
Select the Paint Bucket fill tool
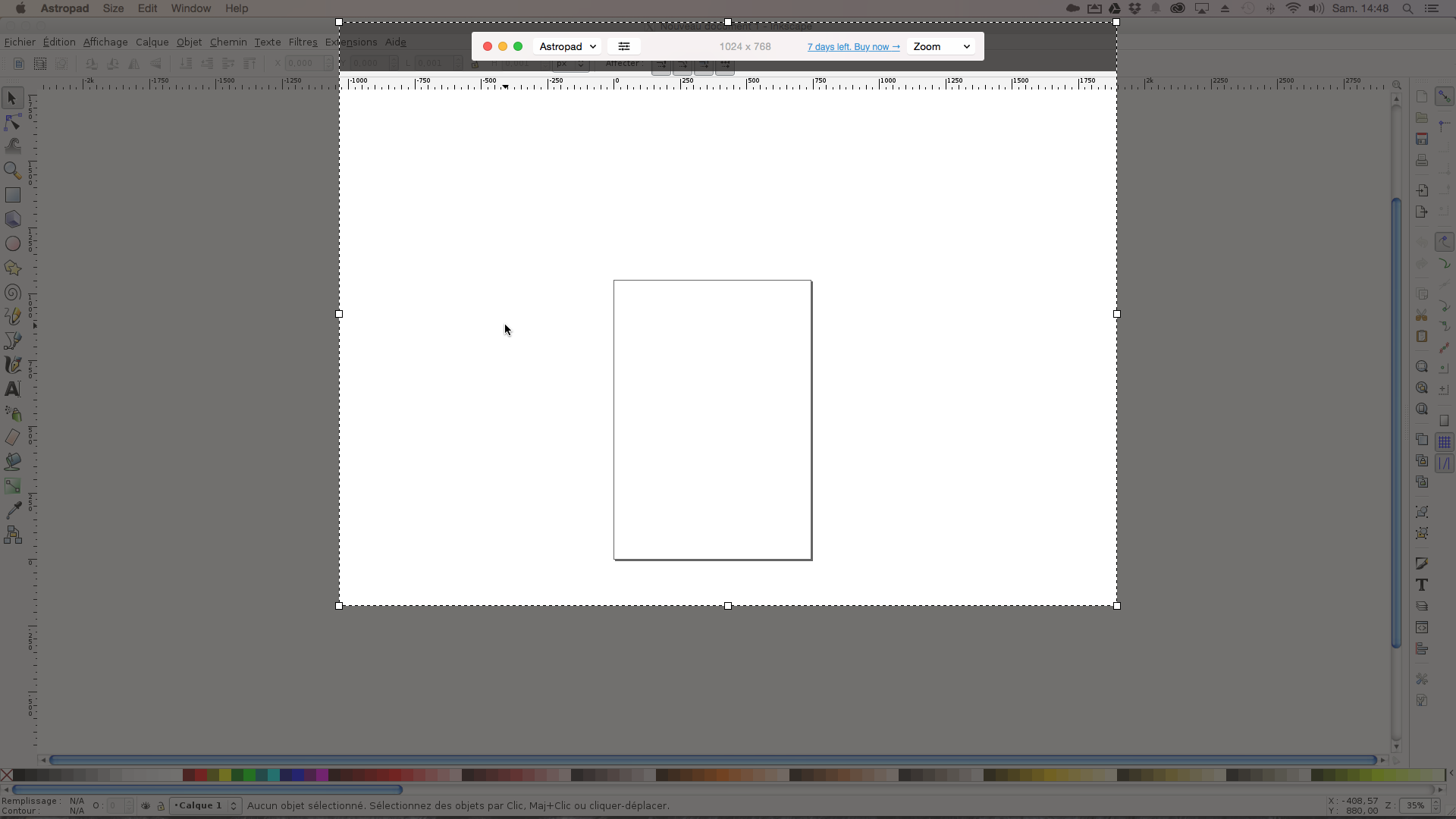(12, 462)
